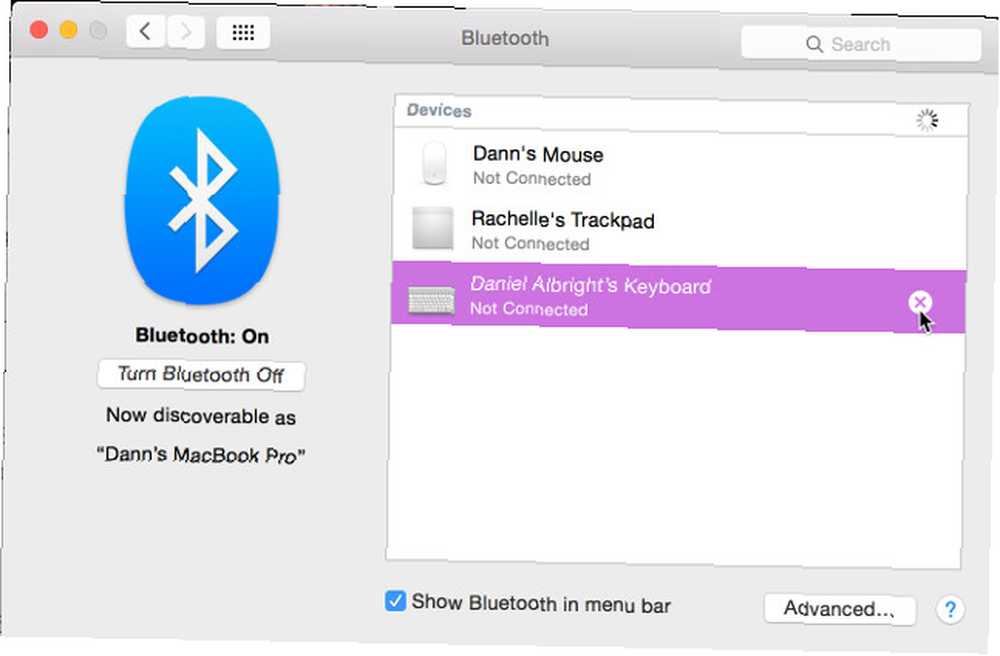Viewport: 1000px width, 656px height.
Task: Go forward with the right arrow button
Action: [x=186, y=32]
